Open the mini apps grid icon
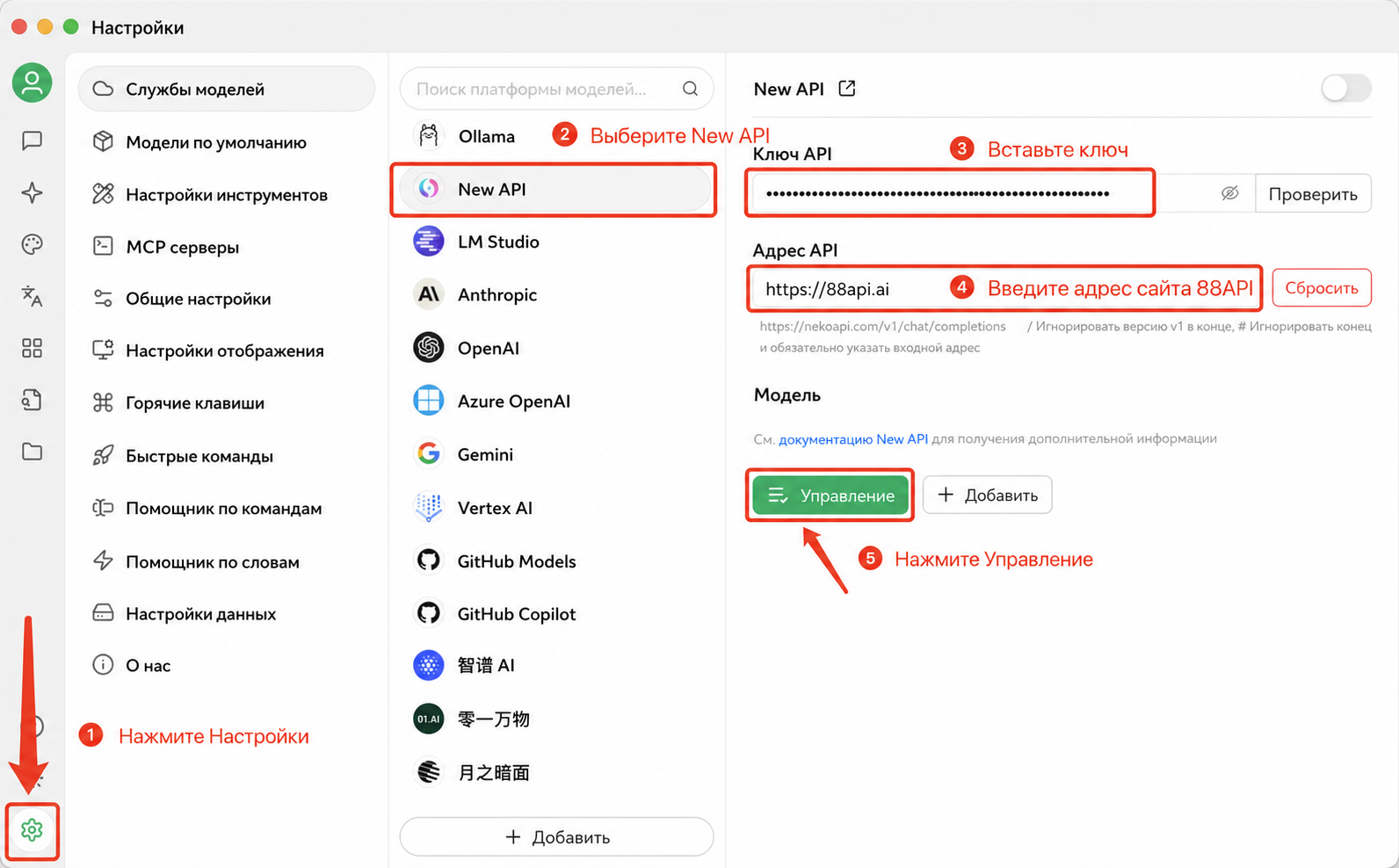 coord(32,348)
